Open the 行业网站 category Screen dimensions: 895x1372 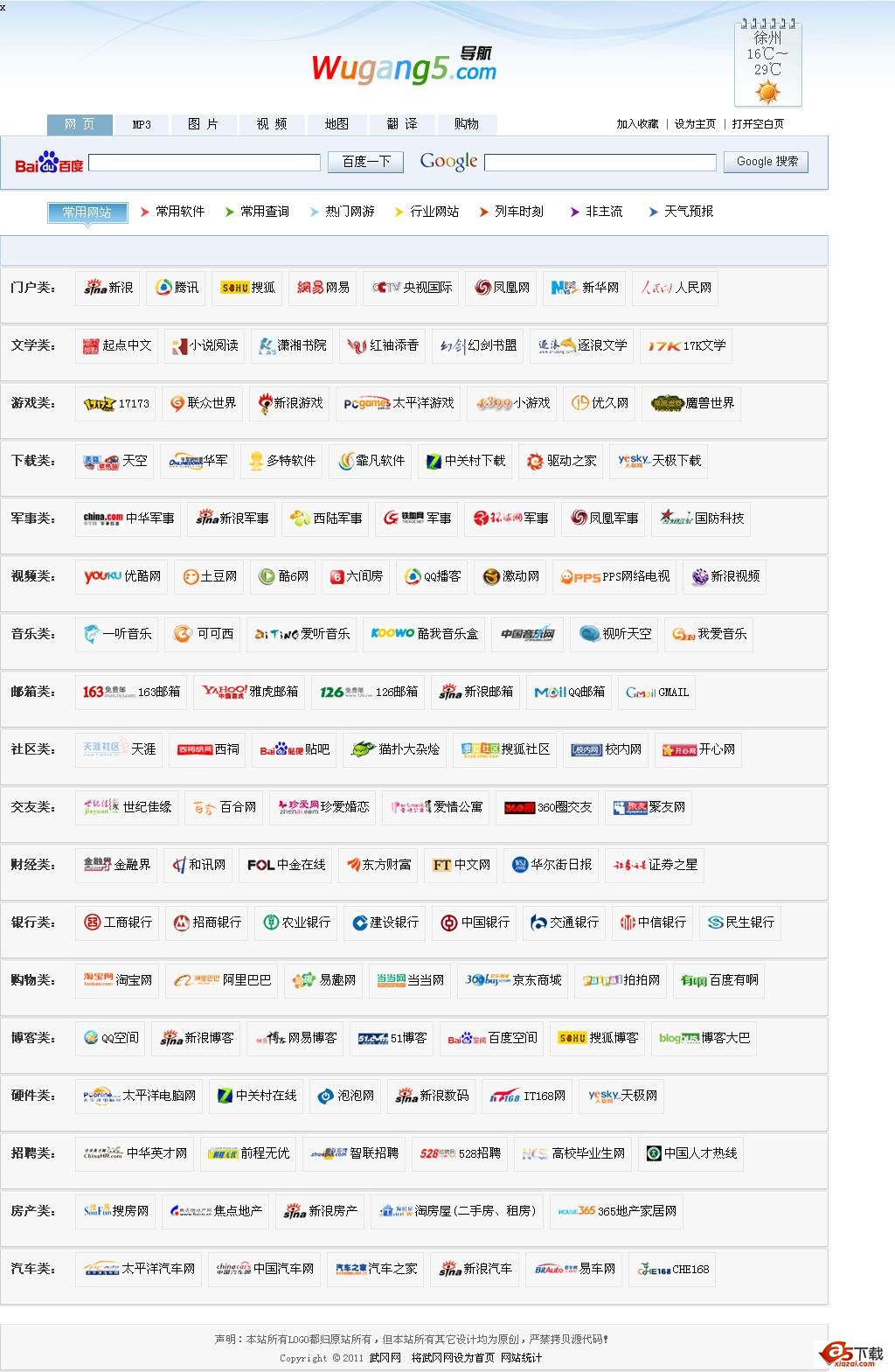pyautogui.click(x=434, y=212)
